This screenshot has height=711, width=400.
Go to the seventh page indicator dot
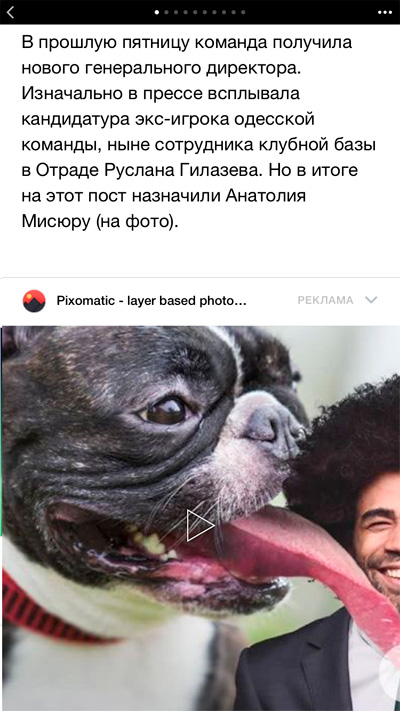[x=215, y=12]
